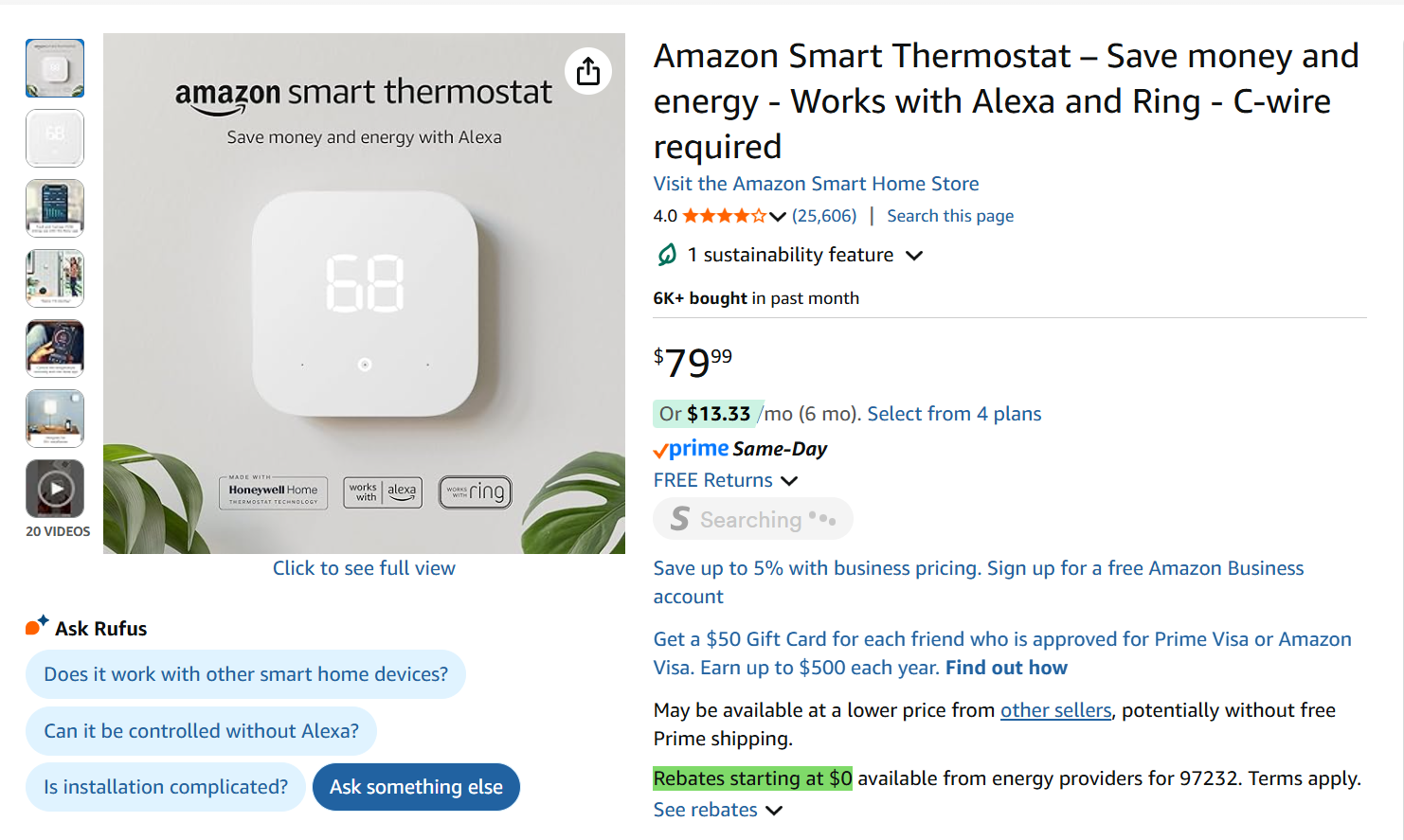Image resolution: width=1404 pixels, height=840 pixels.
Task: Select the video play icon thumbnail
Action: (x=55, y=487)
